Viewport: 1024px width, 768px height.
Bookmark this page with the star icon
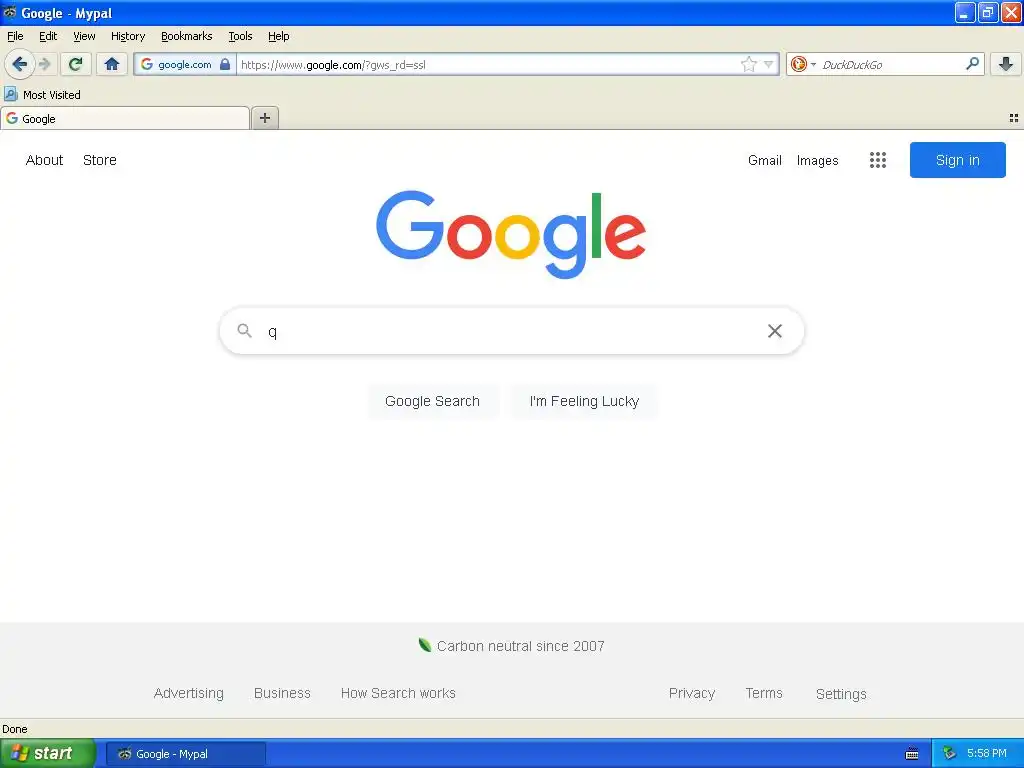point(748,64)
